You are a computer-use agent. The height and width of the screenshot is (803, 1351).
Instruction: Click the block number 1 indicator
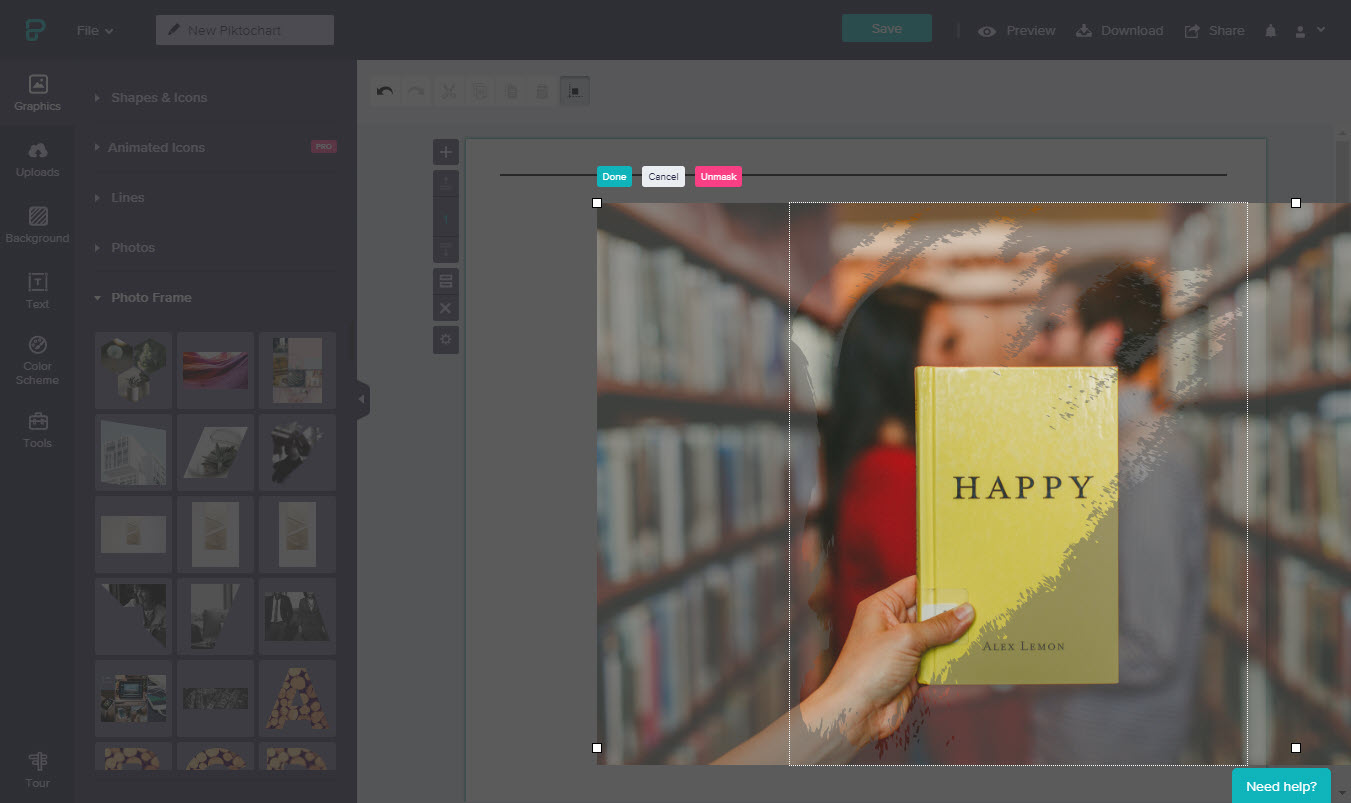446,218
